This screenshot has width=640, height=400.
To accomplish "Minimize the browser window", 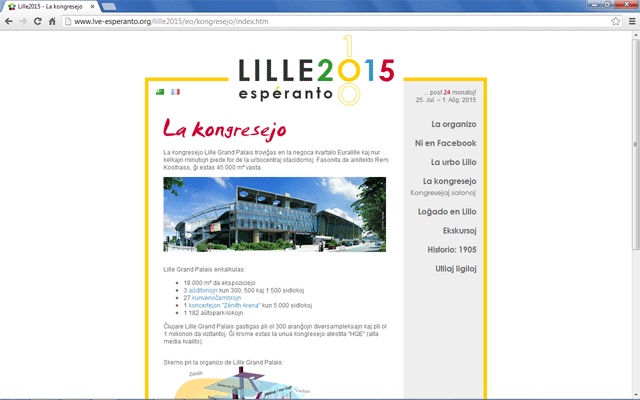I will pyautogui.click(x=594, y=4).
